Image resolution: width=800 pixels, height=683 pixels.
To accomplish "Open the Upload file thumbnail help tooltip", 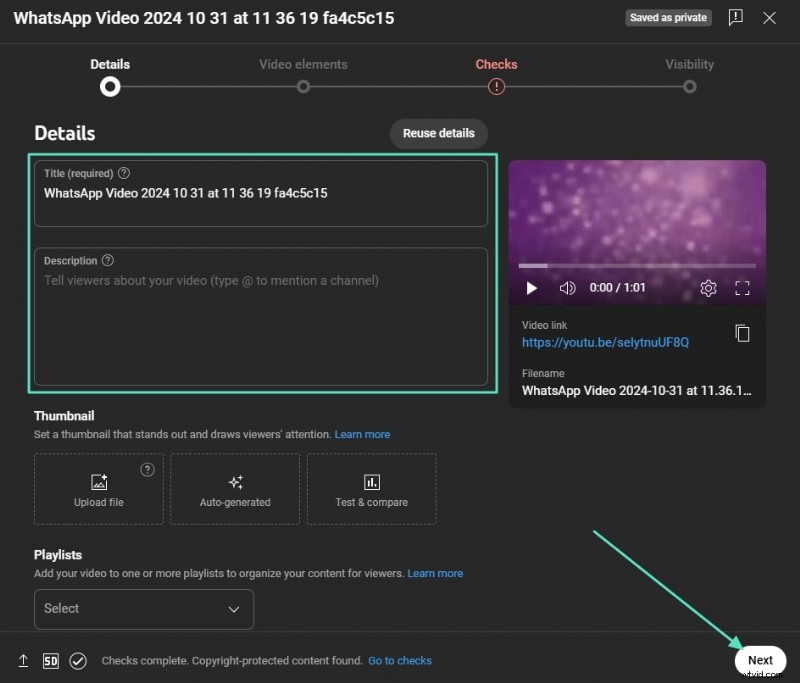I will click(x=147, y=469).
